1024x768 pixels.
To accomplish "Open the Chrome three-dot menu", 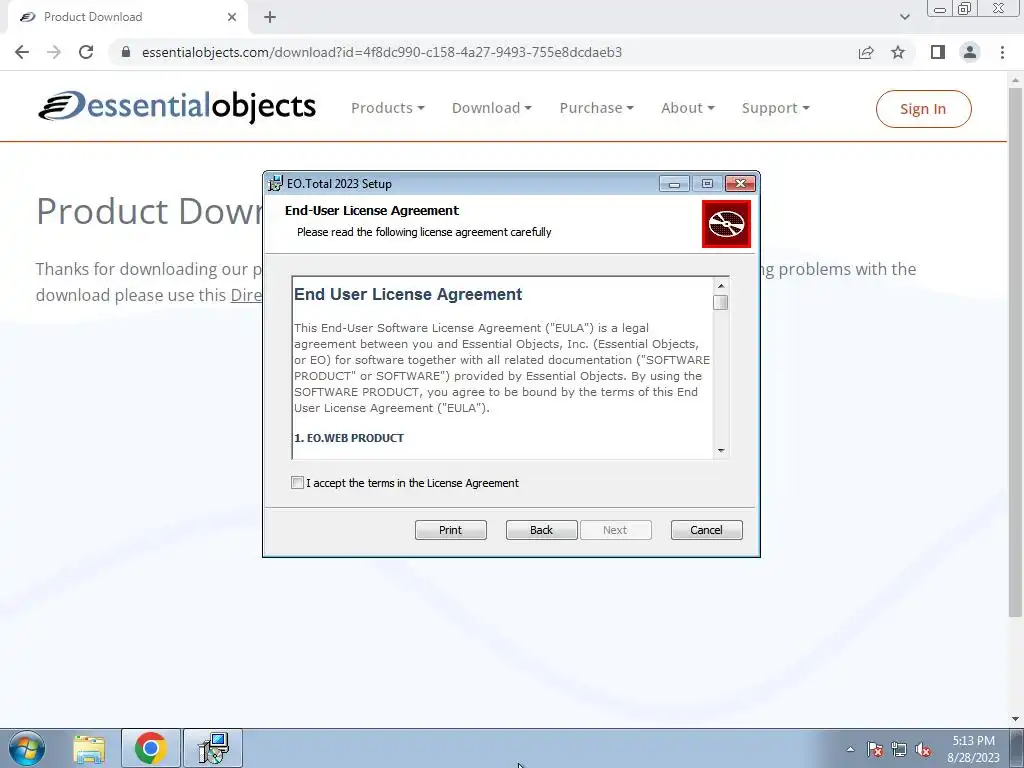I will pyautogui.click(x=1002, y=52).
